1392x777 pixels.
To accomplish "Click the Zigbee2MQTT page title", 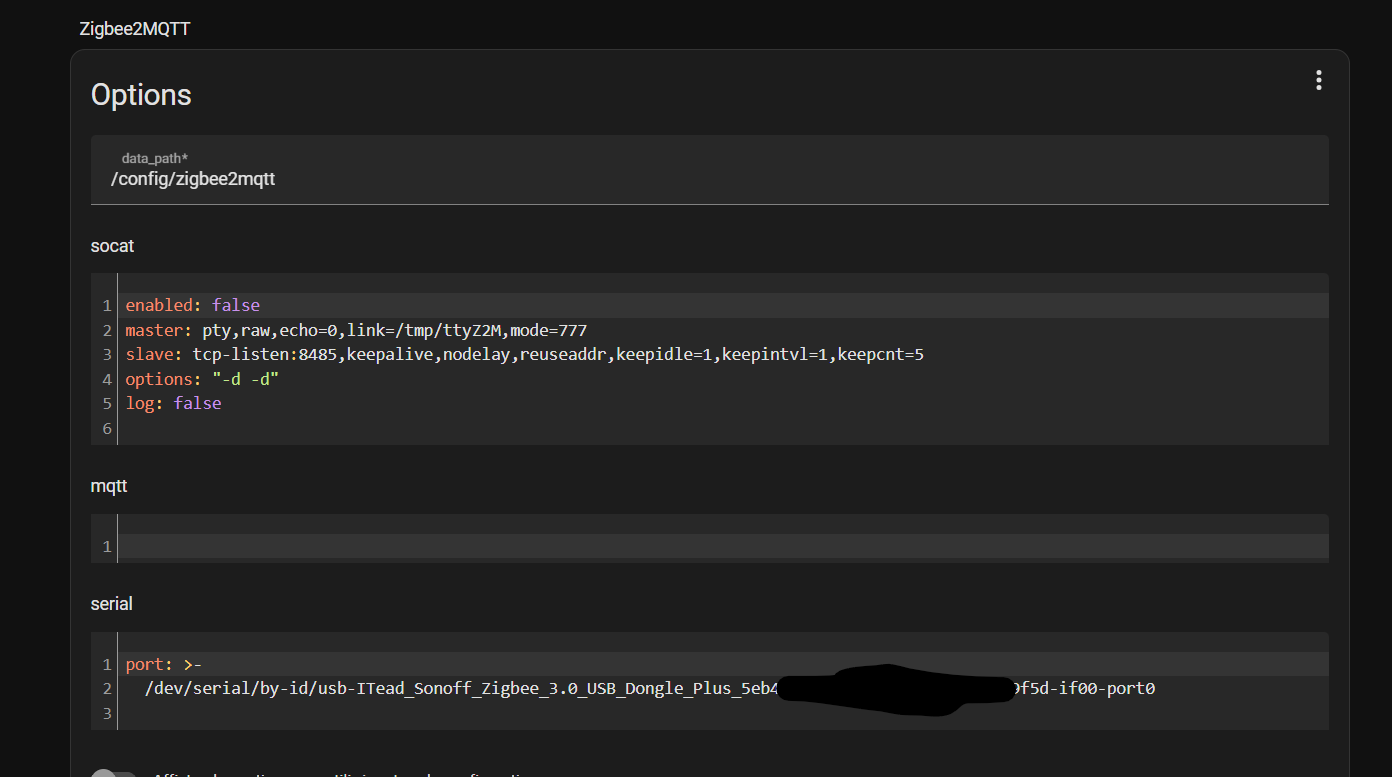I will tap(134, 29).
